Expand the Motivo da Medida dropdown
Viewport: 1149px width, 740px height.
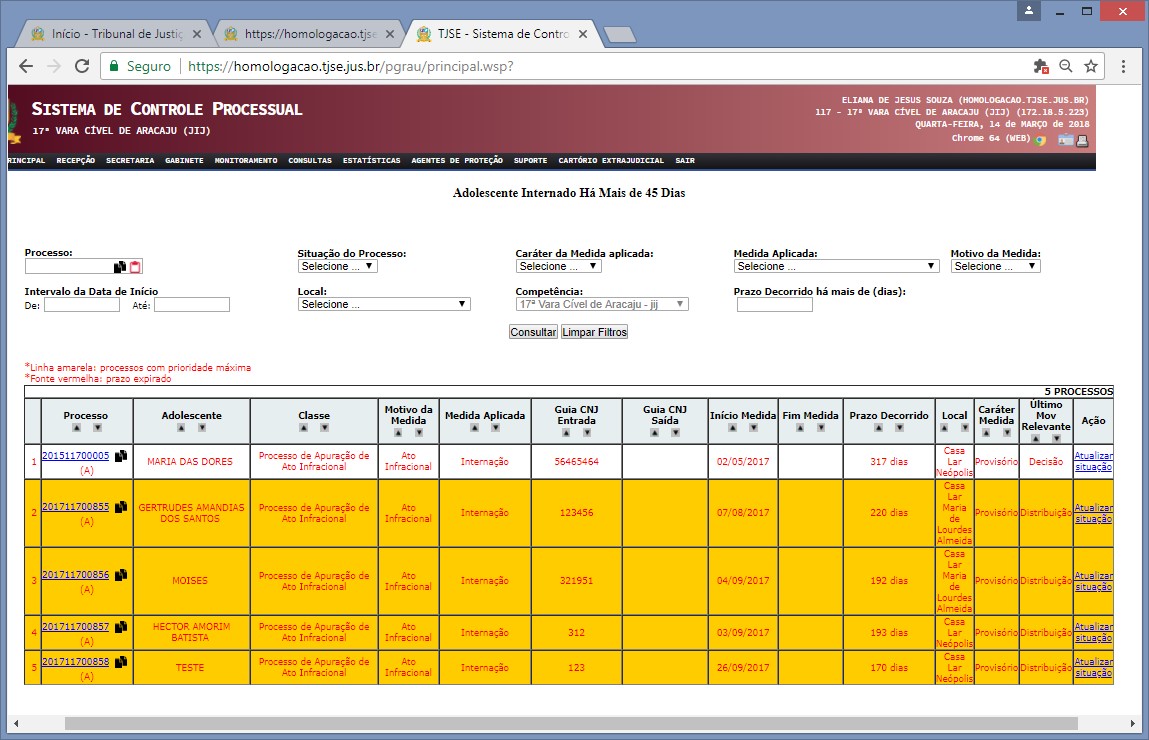point(995,267)
